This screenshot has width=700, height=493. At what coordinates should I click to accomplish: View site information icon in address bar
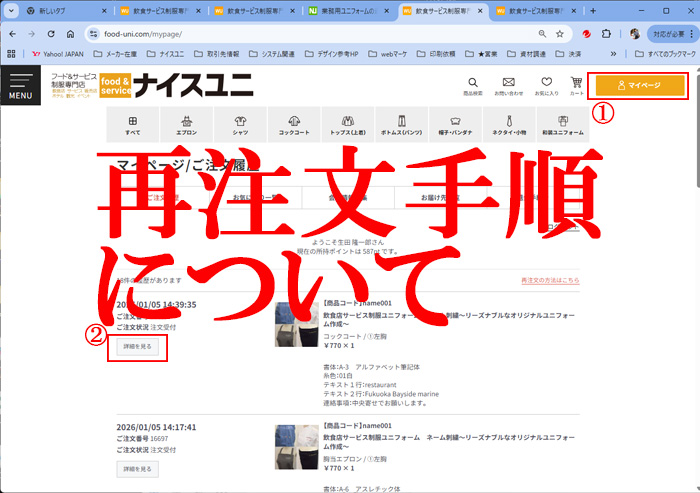click(93, 34)
